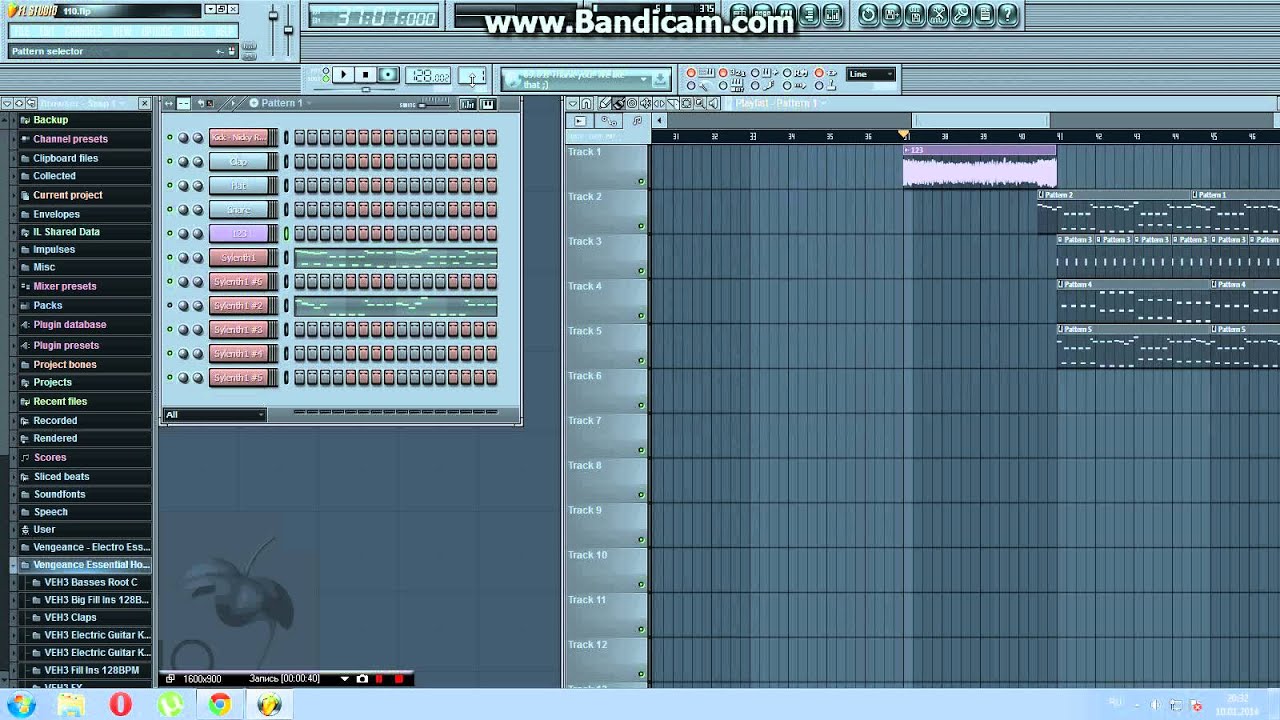Show the audio clips focus tab icon
Image resolution: width=1280 pixels, height=720 pixels.
click(x=580, y=121)
